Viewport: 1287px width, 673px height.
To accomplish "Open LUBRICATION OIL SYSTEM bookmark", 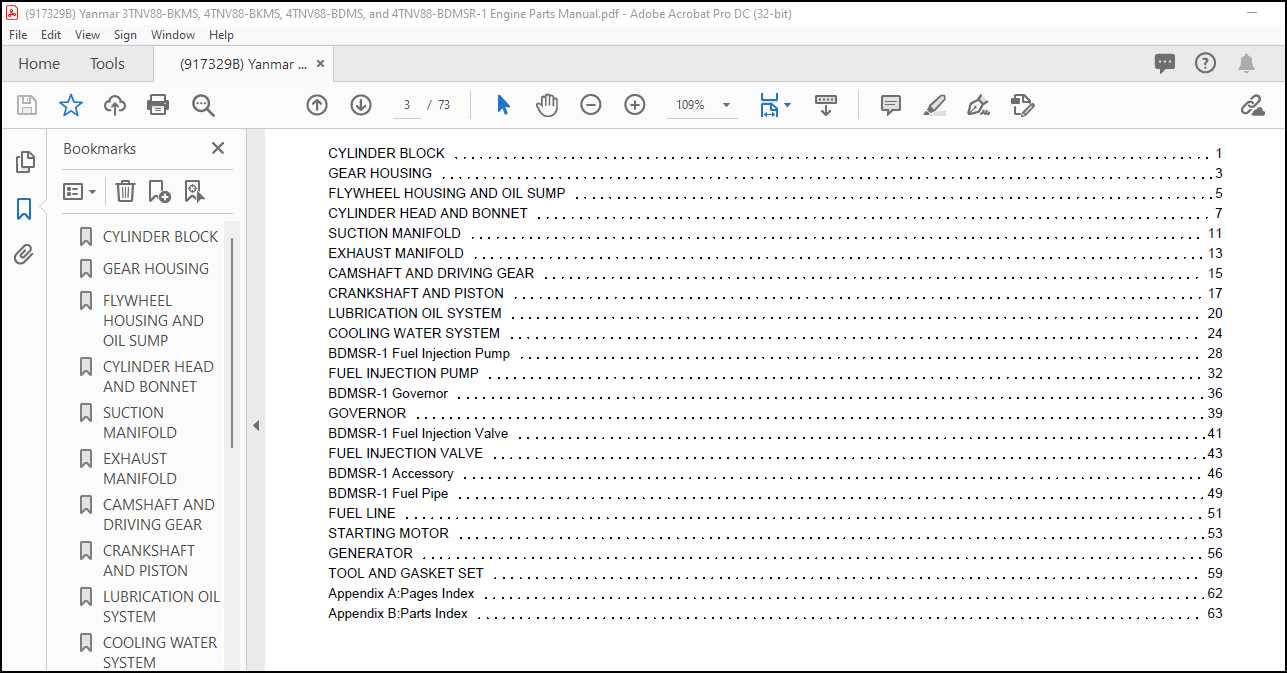I will (x=161, y=606).
